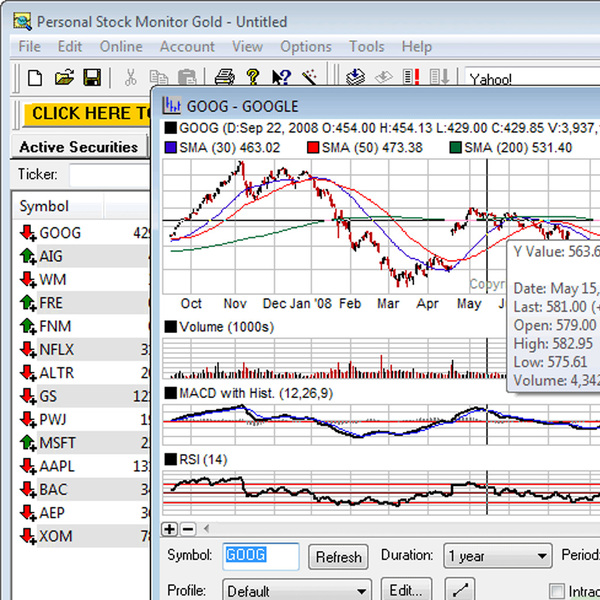Click the red SMA (50) color swatch
600x600 pixels.
pyautogui.click(x=313, y=148)
